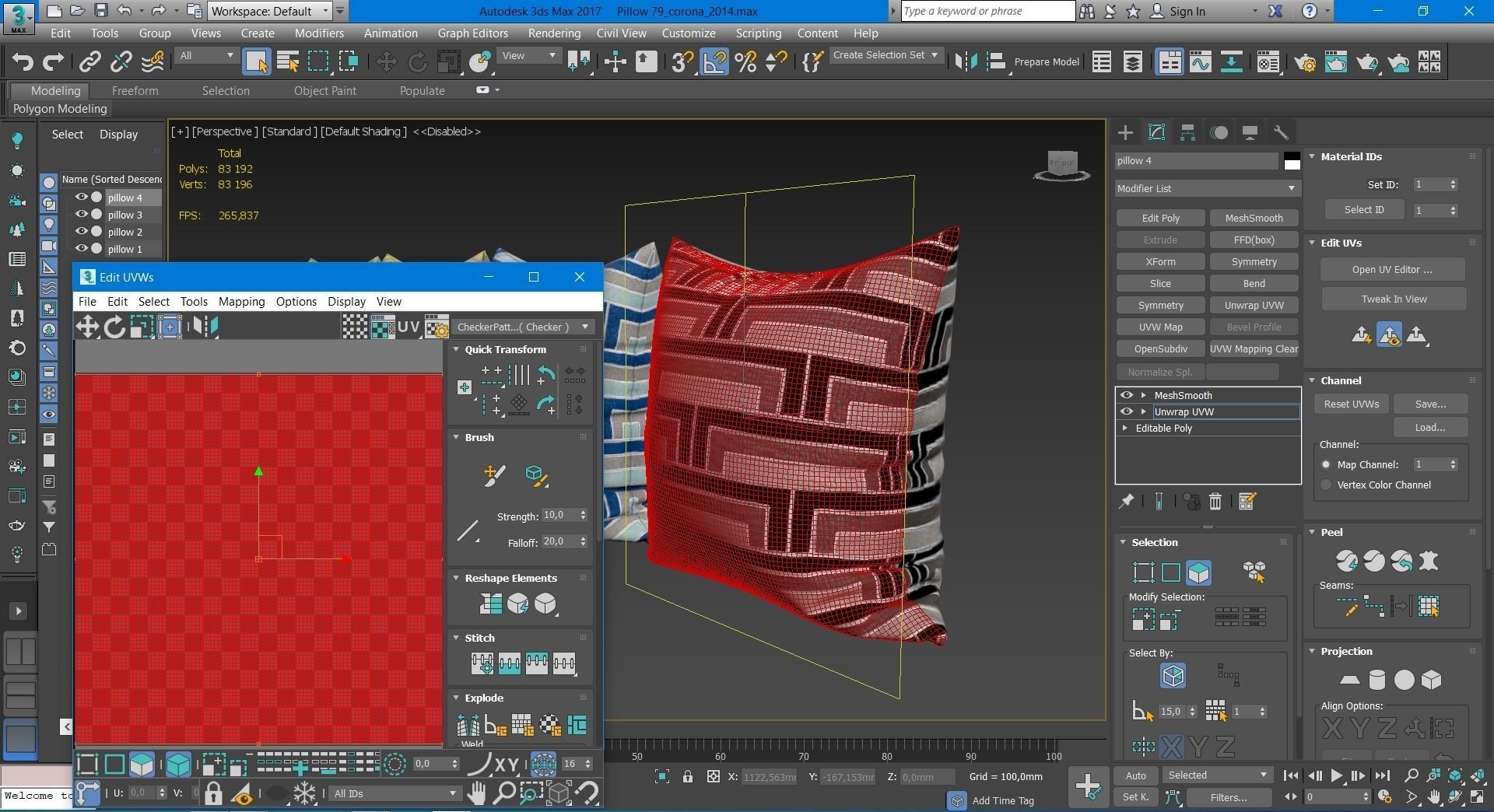Open the Utilities wrench panel tab
The width and height of the screenshot is (1494, 812).
click(x=1281, y=132)
